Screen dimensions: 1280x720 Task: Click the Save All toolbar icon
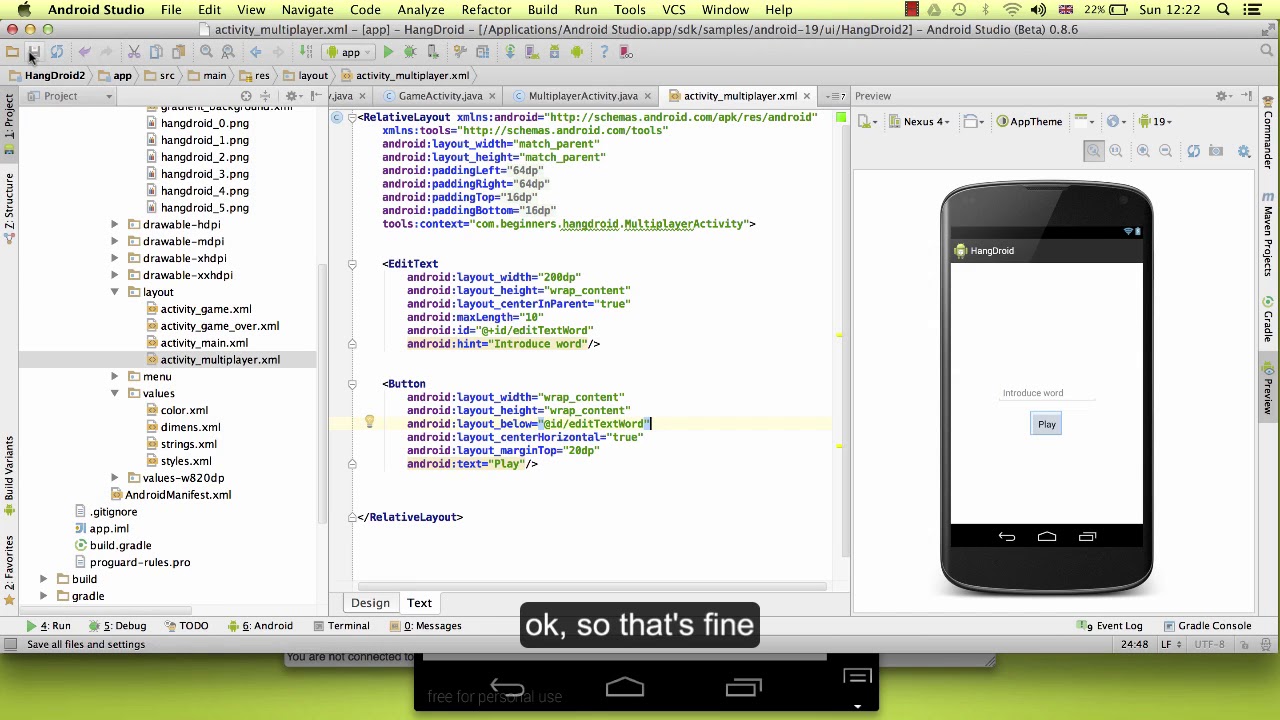34,52
